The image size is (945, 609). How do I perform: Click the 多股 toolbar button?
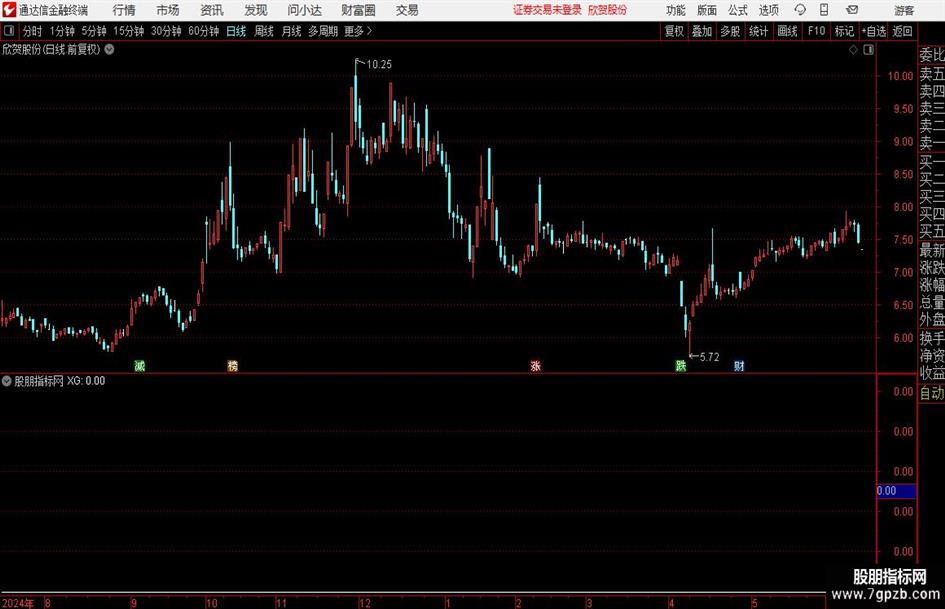click(x=730, y=31)
